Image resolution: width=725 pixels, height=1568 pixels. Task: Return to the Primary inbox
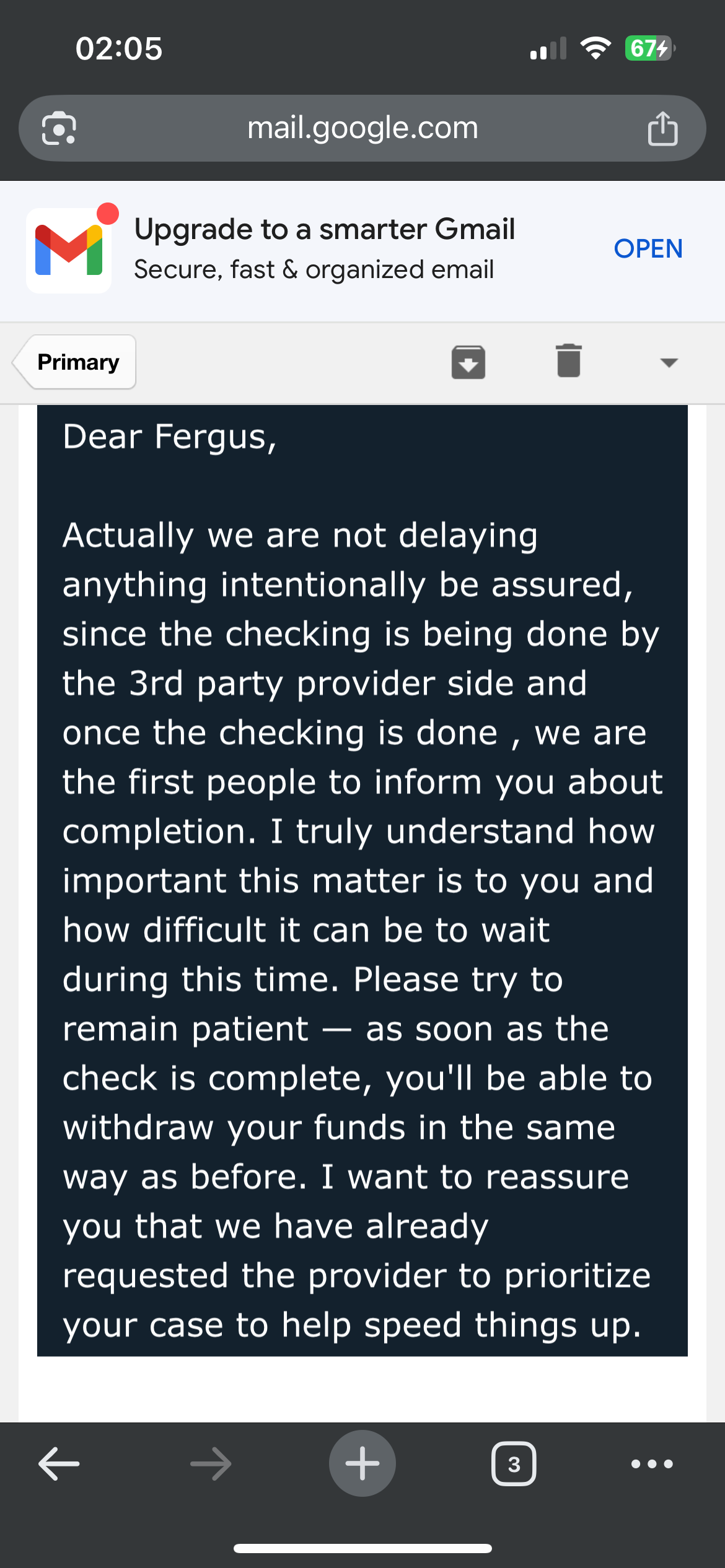coord(77,362)
